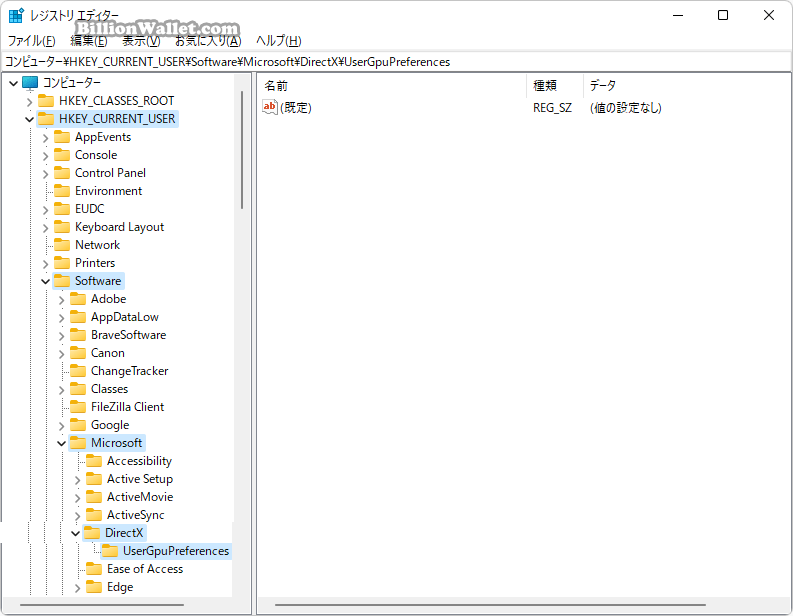This screenshot has width=793, height=616.
Task: Click the Printers folder icon
Action: tap(62, 262)
